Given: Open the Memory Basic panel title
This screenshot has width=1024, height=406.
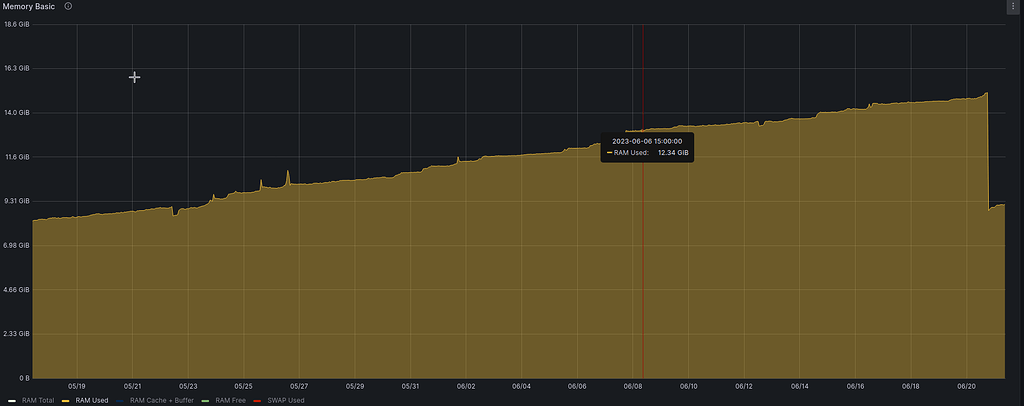Looking at the screenshot, I should (29, 6).
